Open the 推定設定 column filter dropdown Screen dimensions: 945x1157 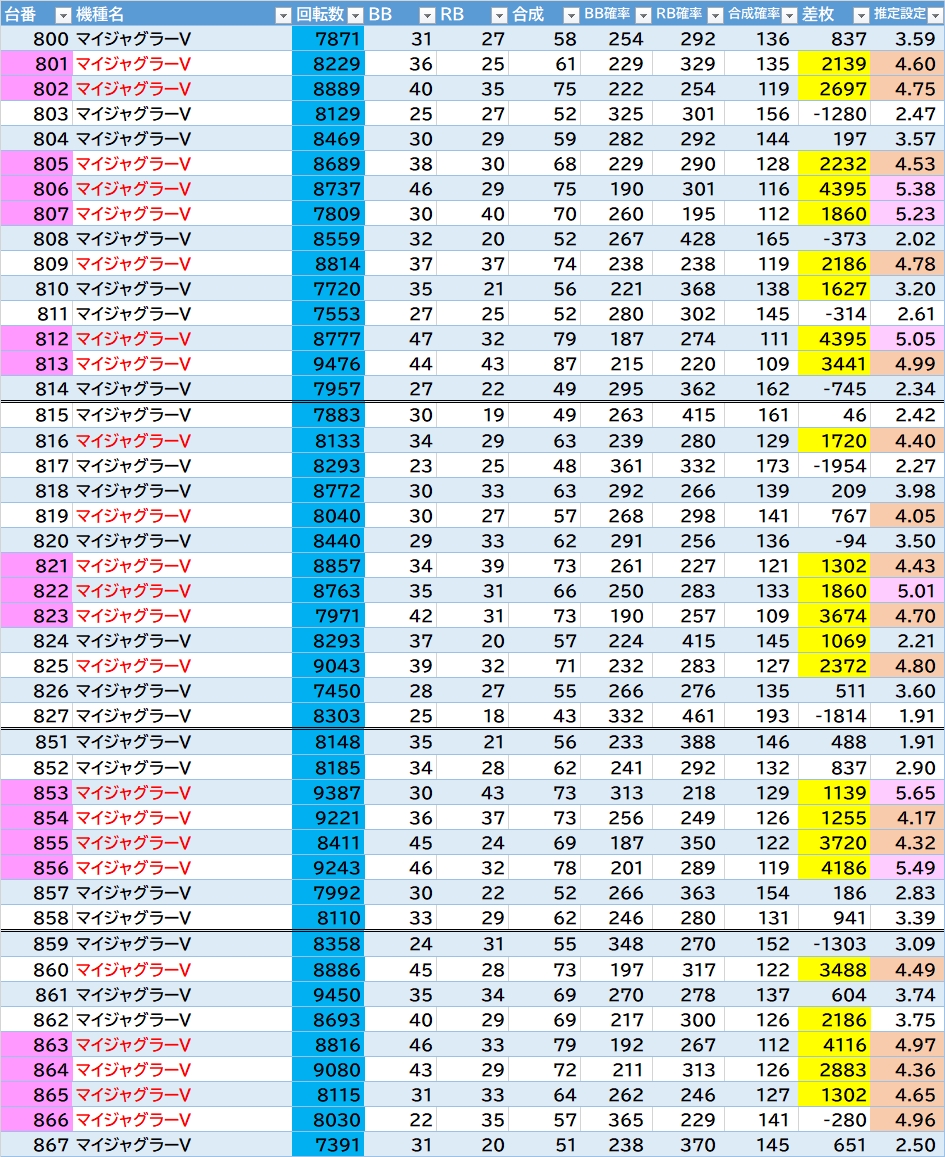(933, 15)
